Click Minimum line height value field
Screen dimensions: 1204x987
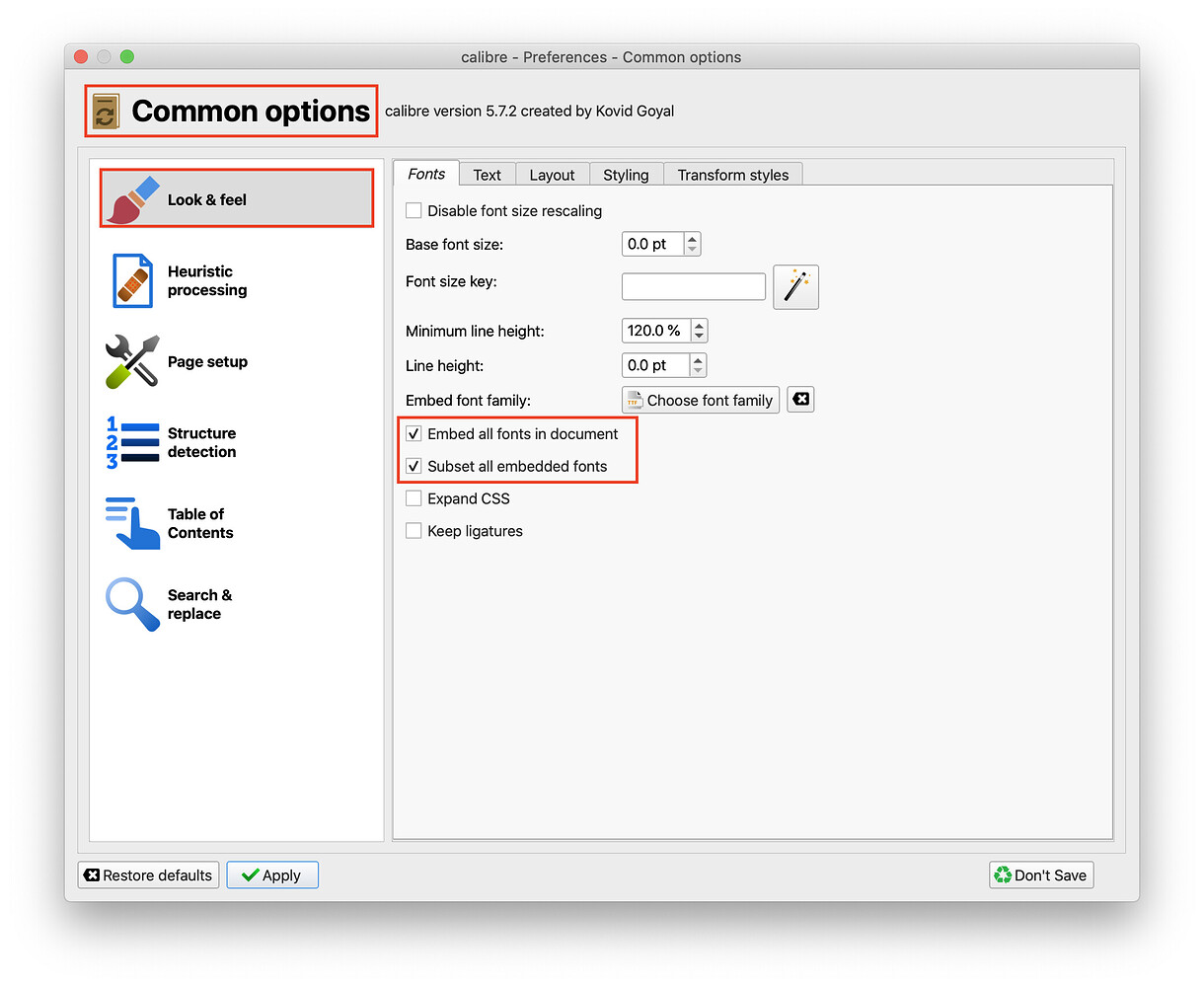656,331
